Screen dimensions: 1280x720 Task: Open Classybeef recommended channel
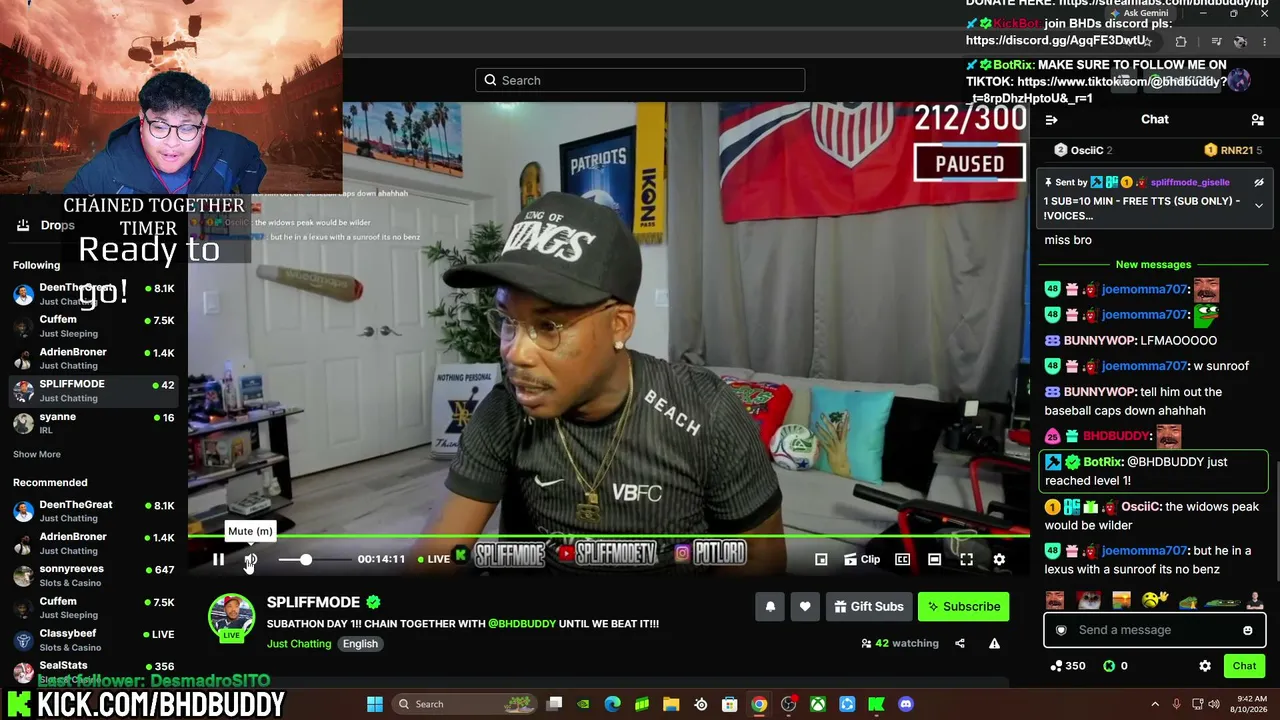point(94,640)
